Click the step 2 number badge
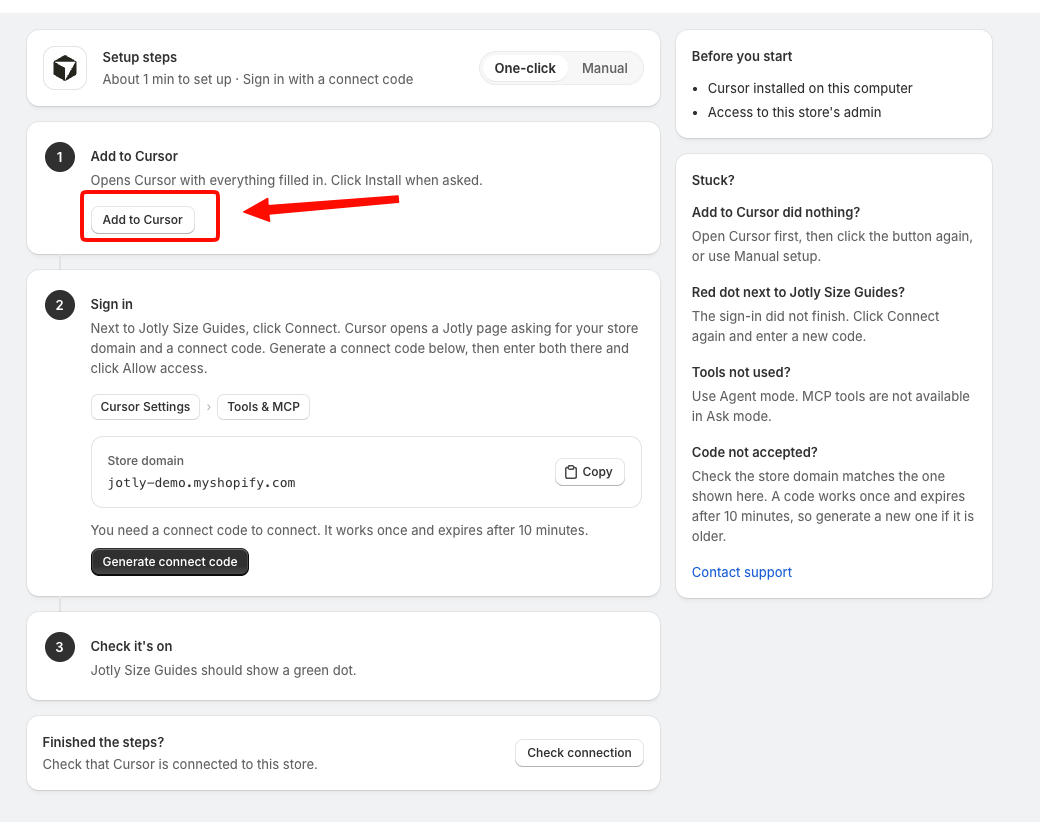Viewport: 1040px width, 822px height. point(60,305)
